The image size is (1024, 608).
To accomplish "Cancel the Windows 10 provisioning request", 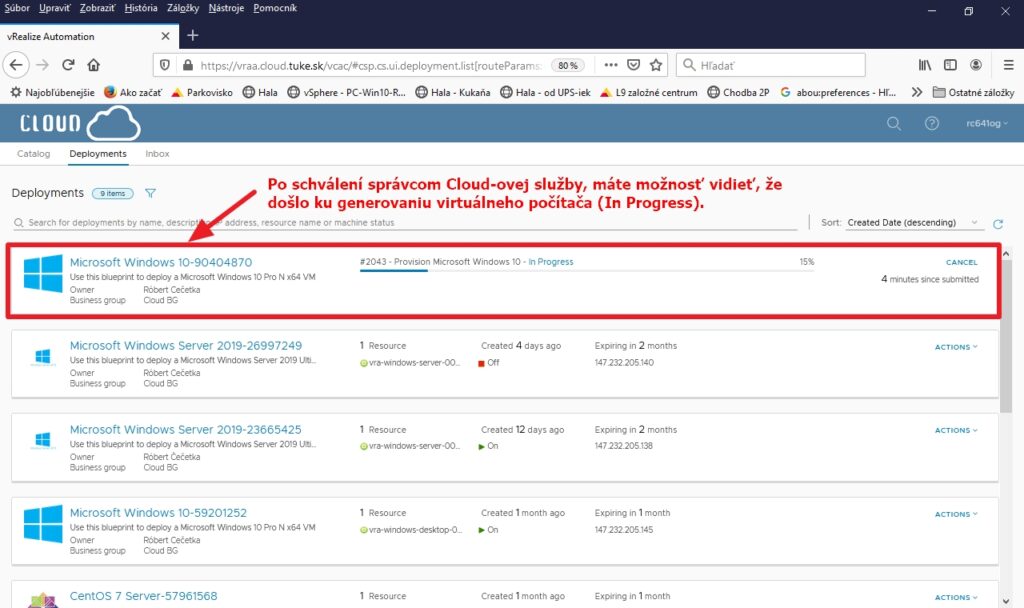I will (961, 263).
